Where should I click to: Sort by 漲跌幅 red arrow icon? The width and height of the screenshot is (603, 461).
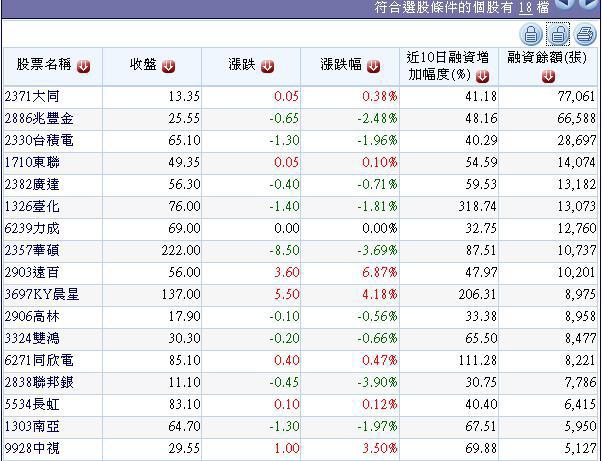(x=373, y=67)
